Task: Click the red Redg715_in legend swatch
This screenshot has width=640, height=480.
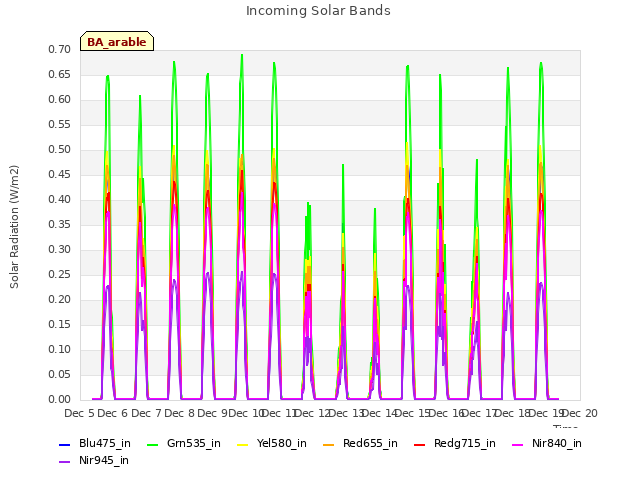Action: tap(419, 444)
